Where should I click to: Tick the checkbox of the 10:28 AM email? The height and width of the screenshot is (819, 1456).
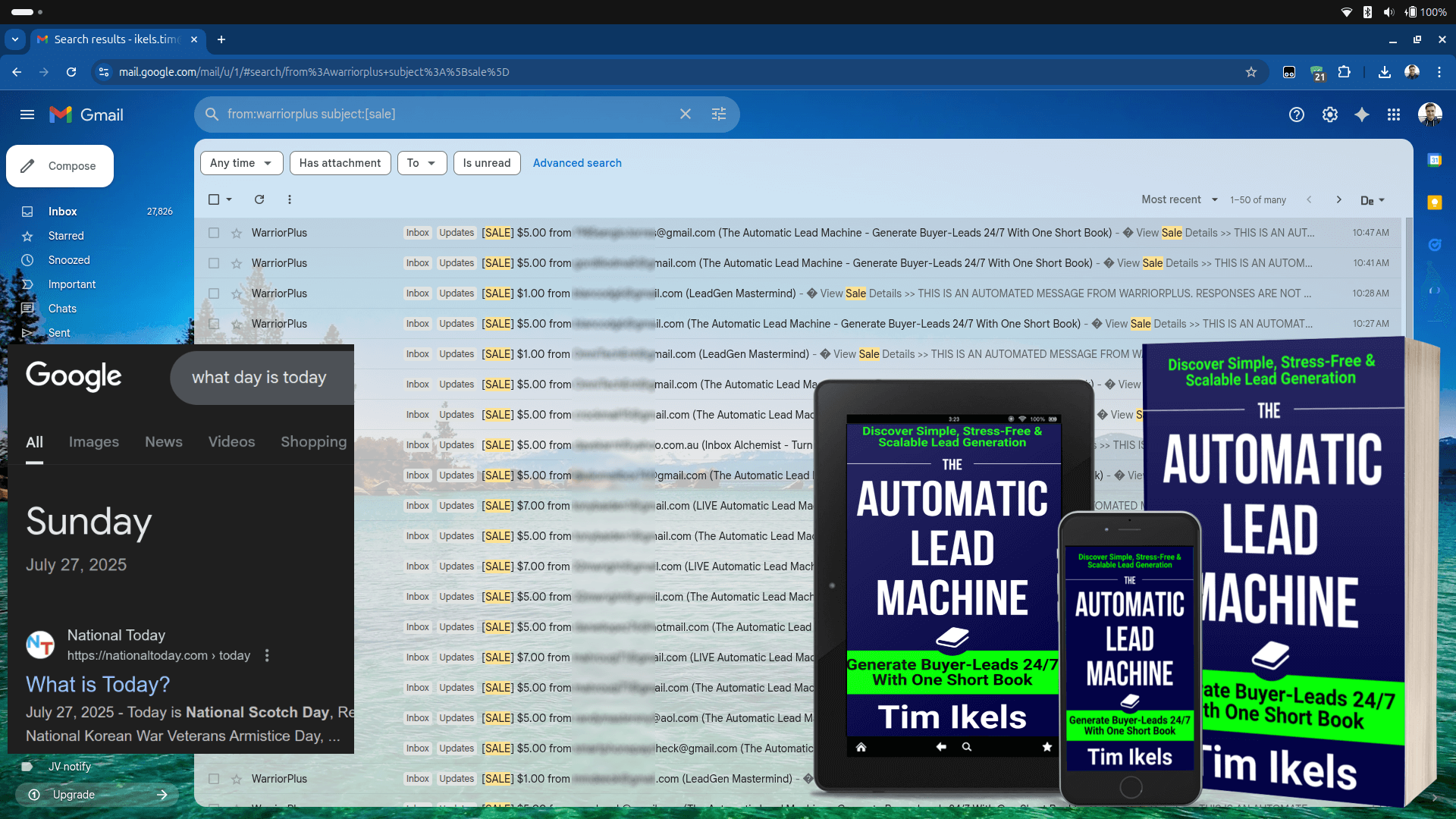pos(214,293)
